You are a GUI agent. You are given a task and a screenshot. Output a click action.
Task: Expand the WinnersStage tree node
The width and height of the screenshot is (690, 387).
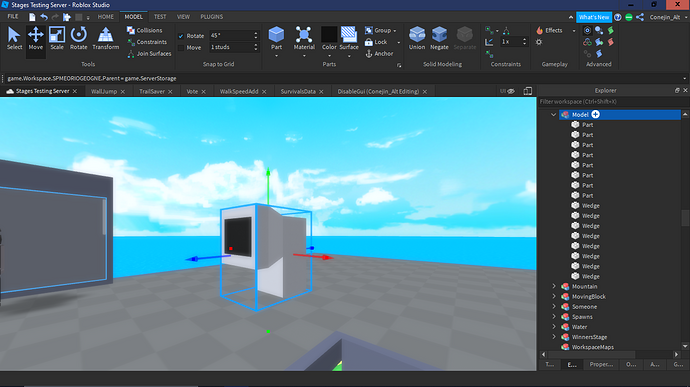pyautogui.click(x=554, y=337)
